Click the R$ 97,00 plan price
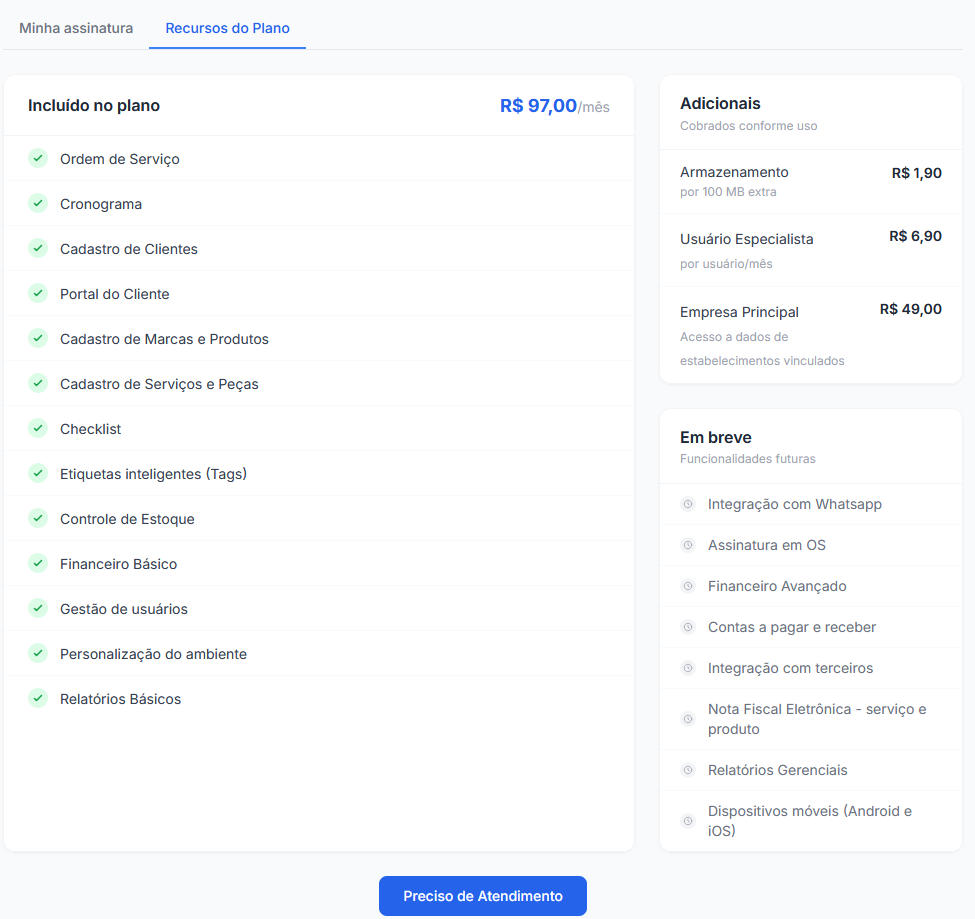 tap(538, 106)
